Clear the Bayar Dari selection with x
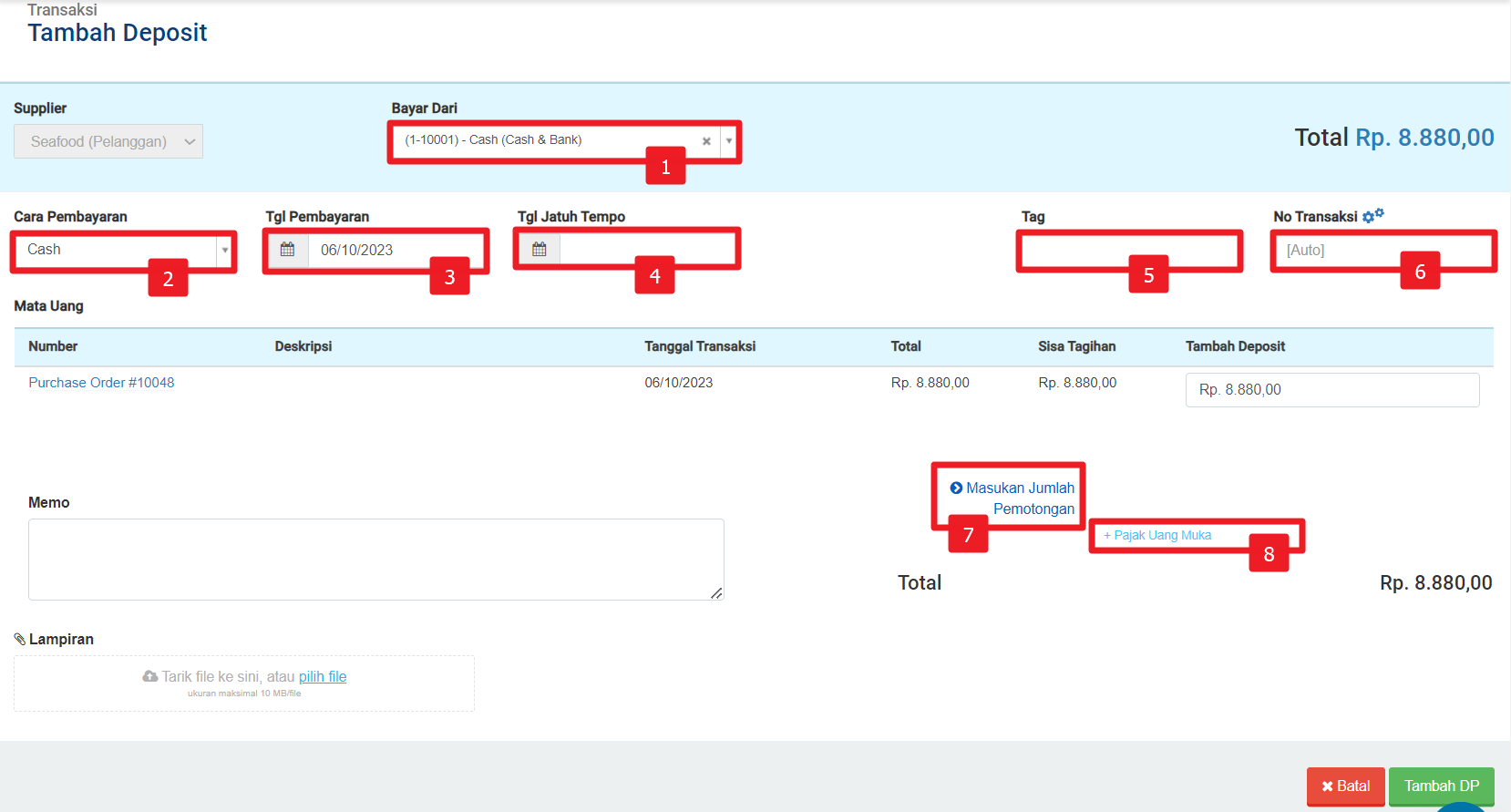1511x812 pixels. click(706, 141)
